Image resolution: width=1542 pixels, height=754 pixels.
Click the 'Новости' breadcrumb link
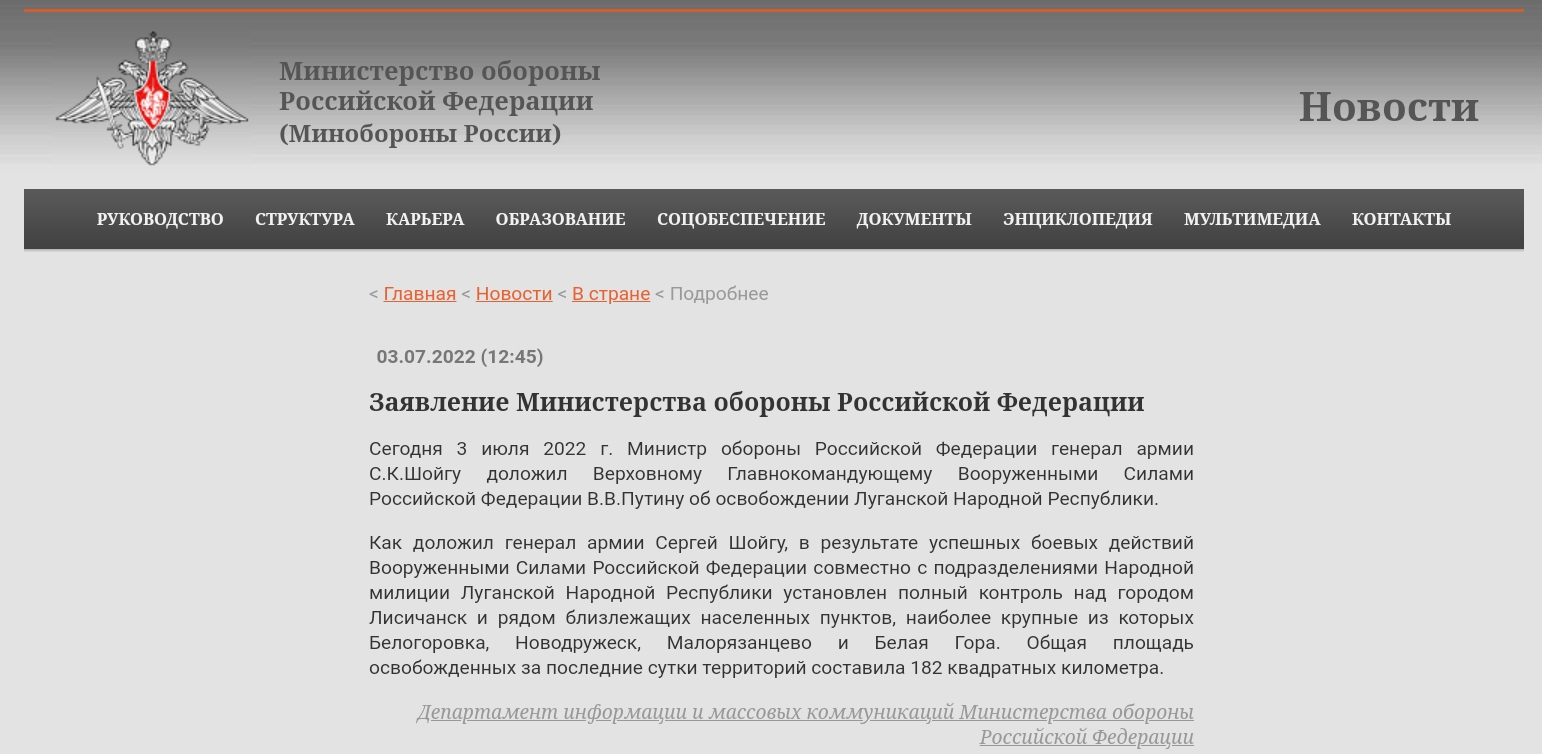[x=514, y=294]
